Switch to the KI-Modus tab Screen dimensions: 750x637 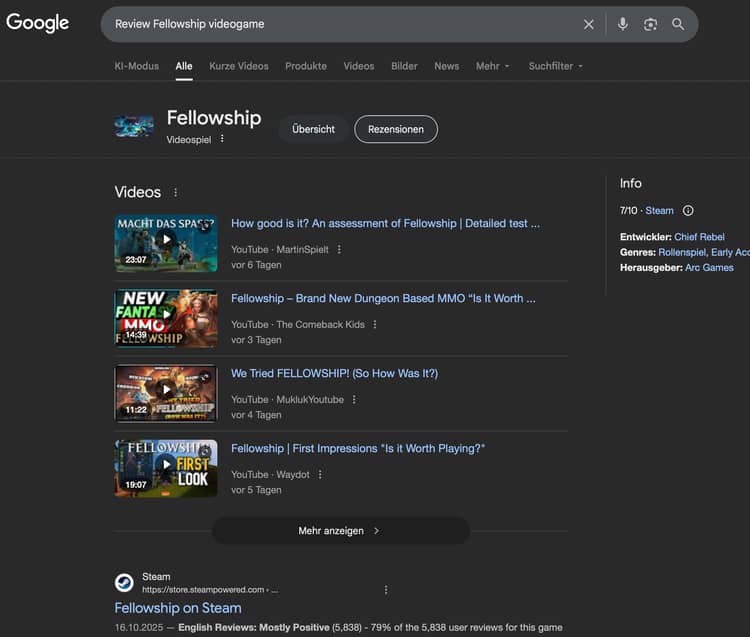click(x=136, y=66)
